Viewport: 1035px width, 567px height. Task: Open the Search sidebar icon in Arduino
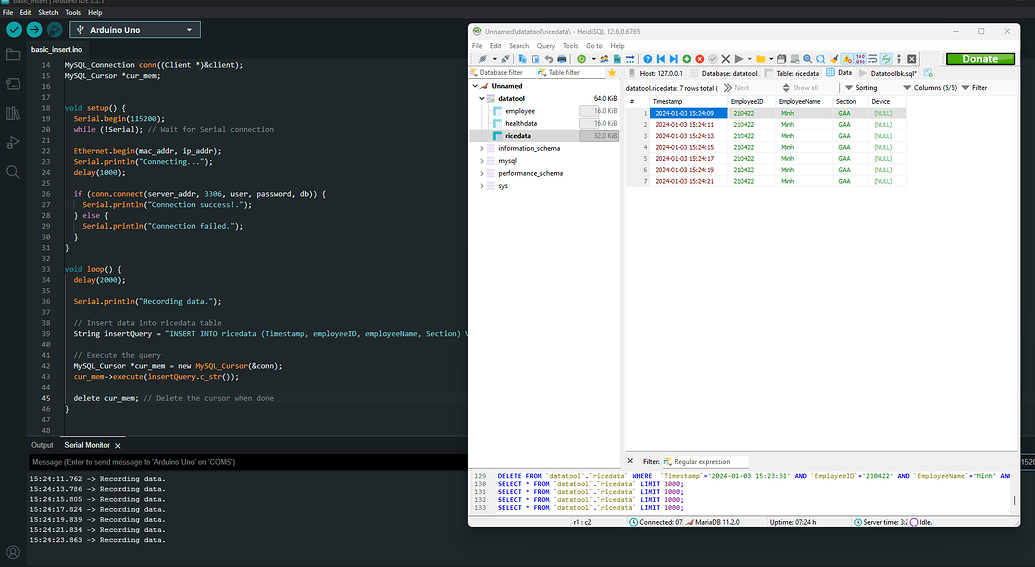[13, 172]
